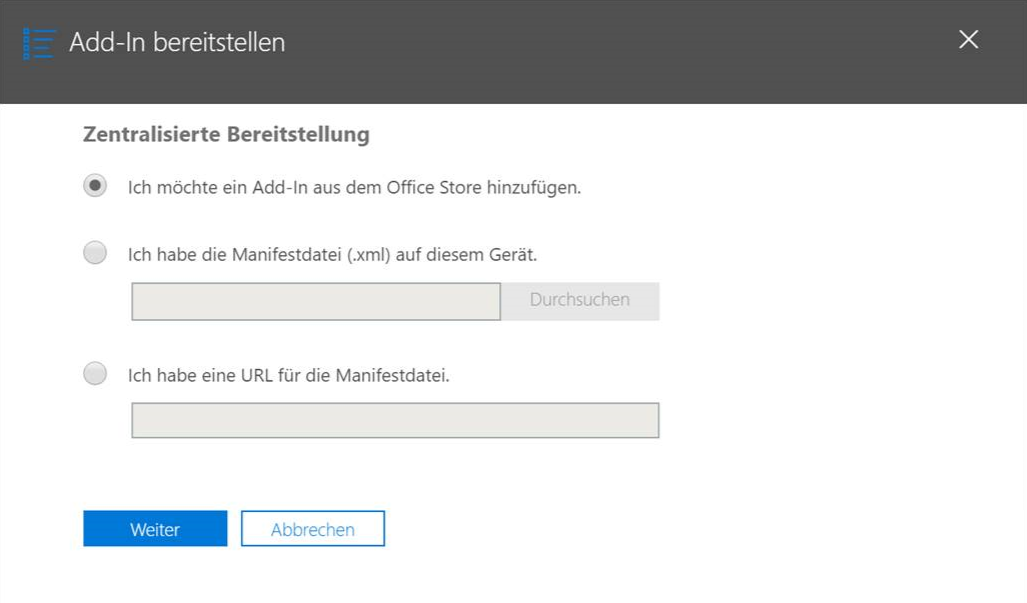
Task: Close the Add-In bereitstellen dialog
Action: tap(967, 39)
